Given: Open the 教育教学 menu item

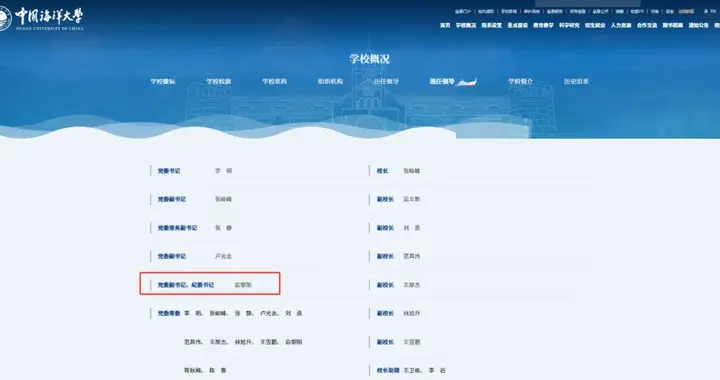Looking at the screenshot, I should [x=543, y=25].
